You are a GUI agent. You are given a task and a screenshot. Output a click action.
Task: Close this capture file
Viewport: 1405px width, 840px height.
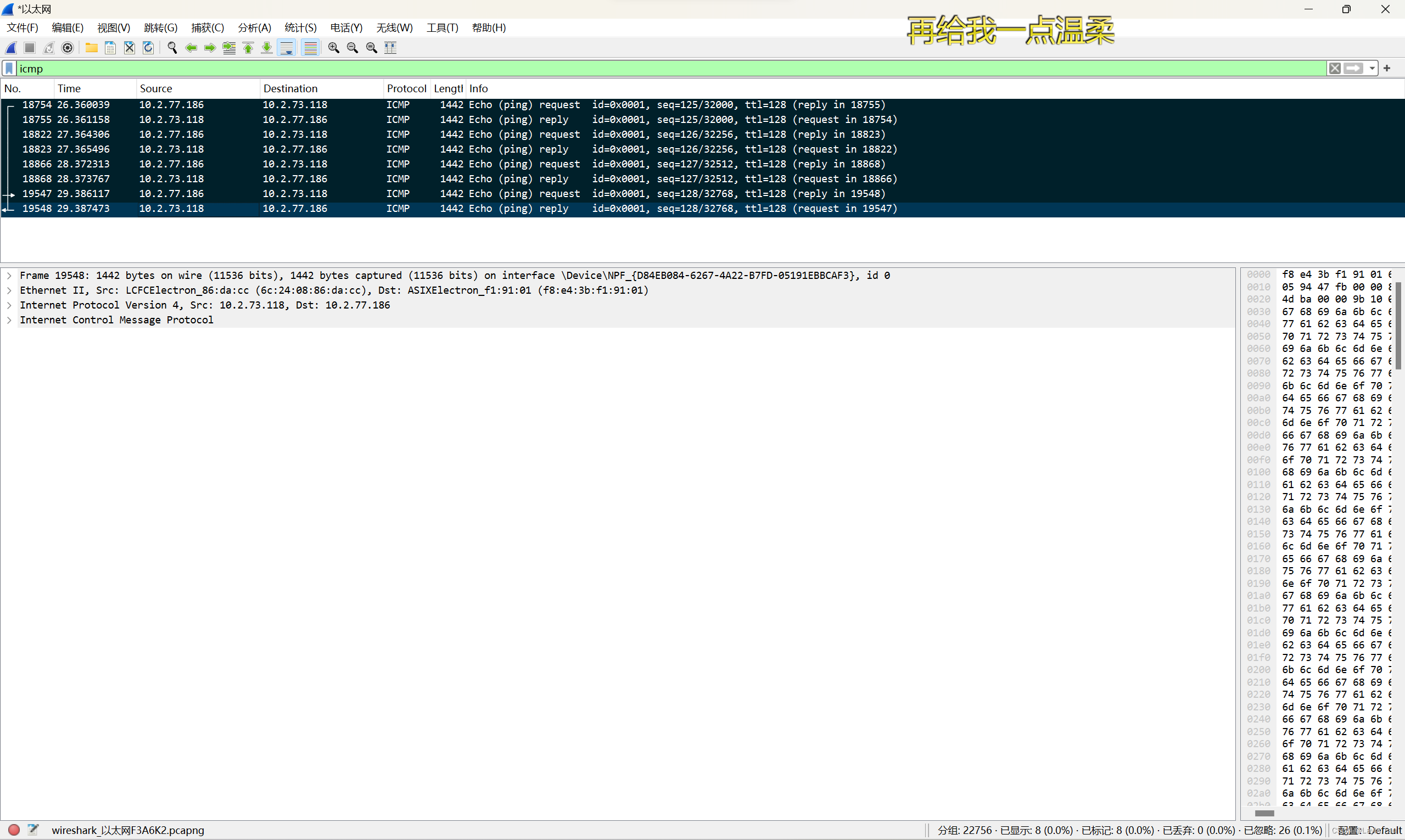click(x=130, y=48)
